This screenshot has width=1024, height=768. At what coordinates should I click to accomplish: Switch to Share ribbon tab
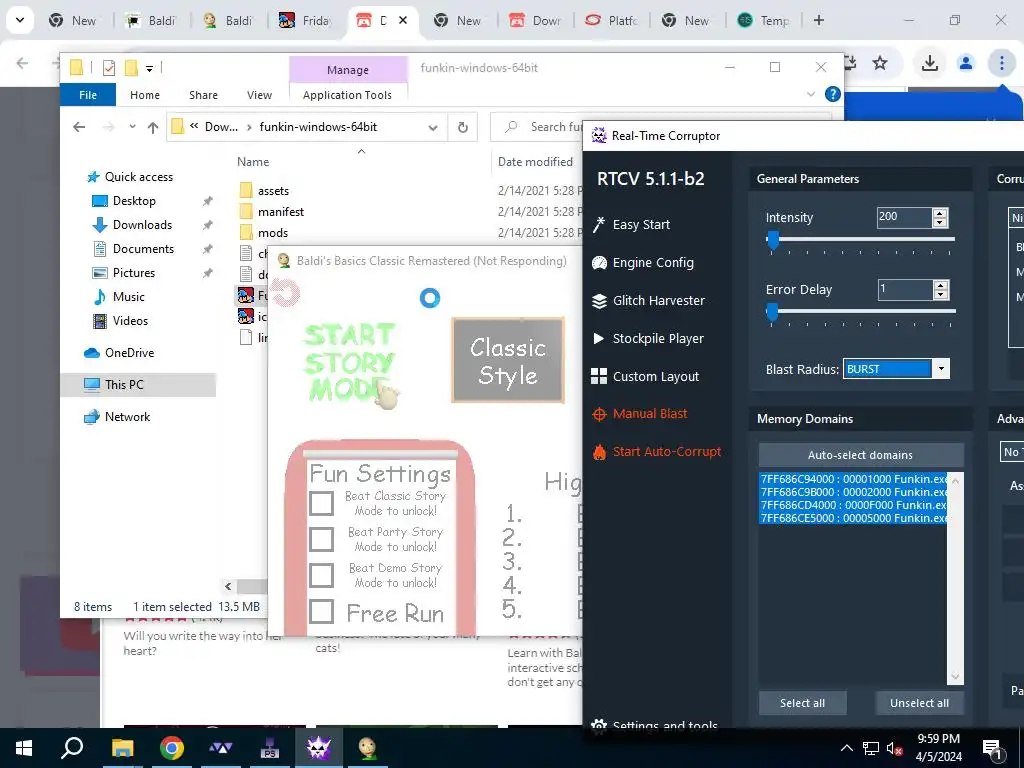tap(203, 95)
